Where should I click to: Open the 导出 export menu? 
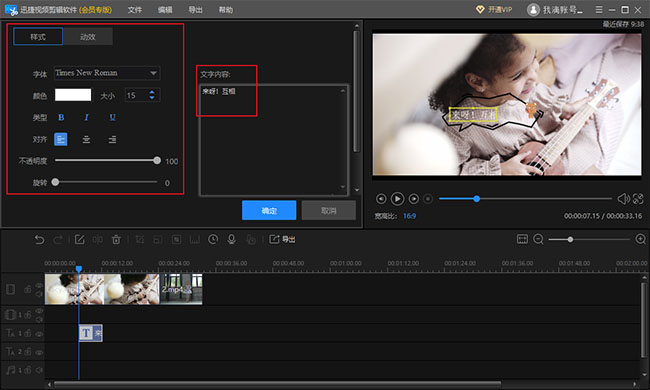195,10
